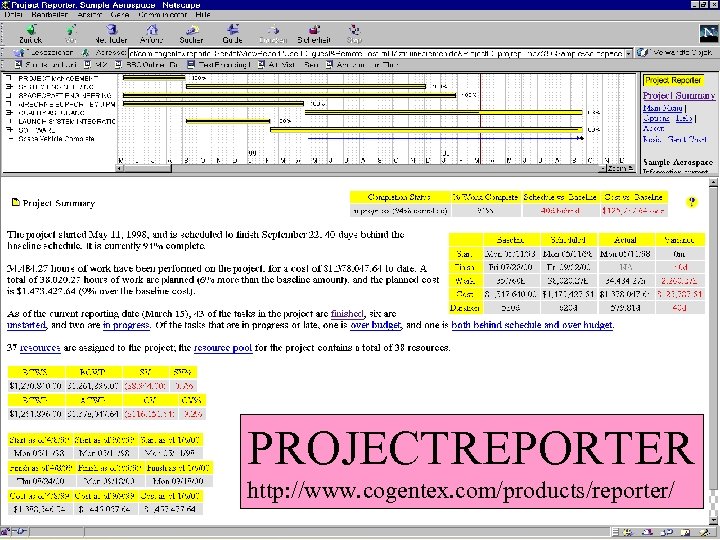Open the Bearbeiten menu
Image resolution: width=720 pixels, height=540 pixels.
50,15
